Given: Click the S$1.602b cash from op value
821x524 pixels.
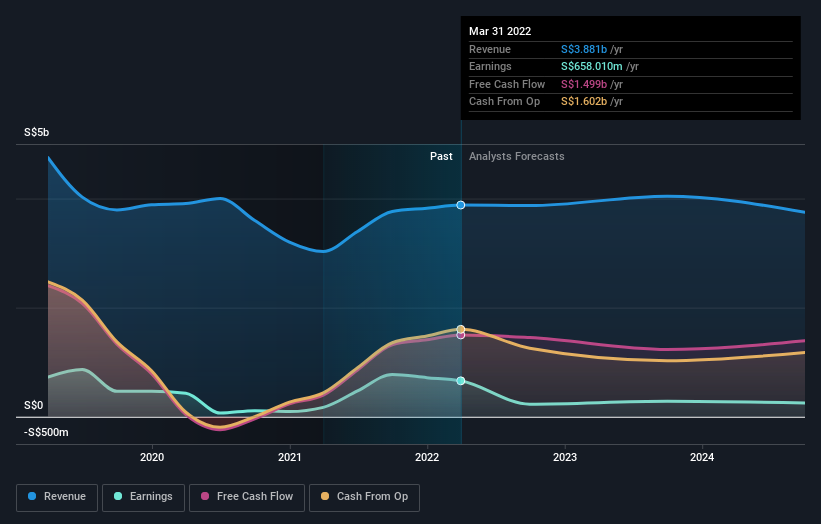Looking at the screenshot, I should tap(584, 102).
